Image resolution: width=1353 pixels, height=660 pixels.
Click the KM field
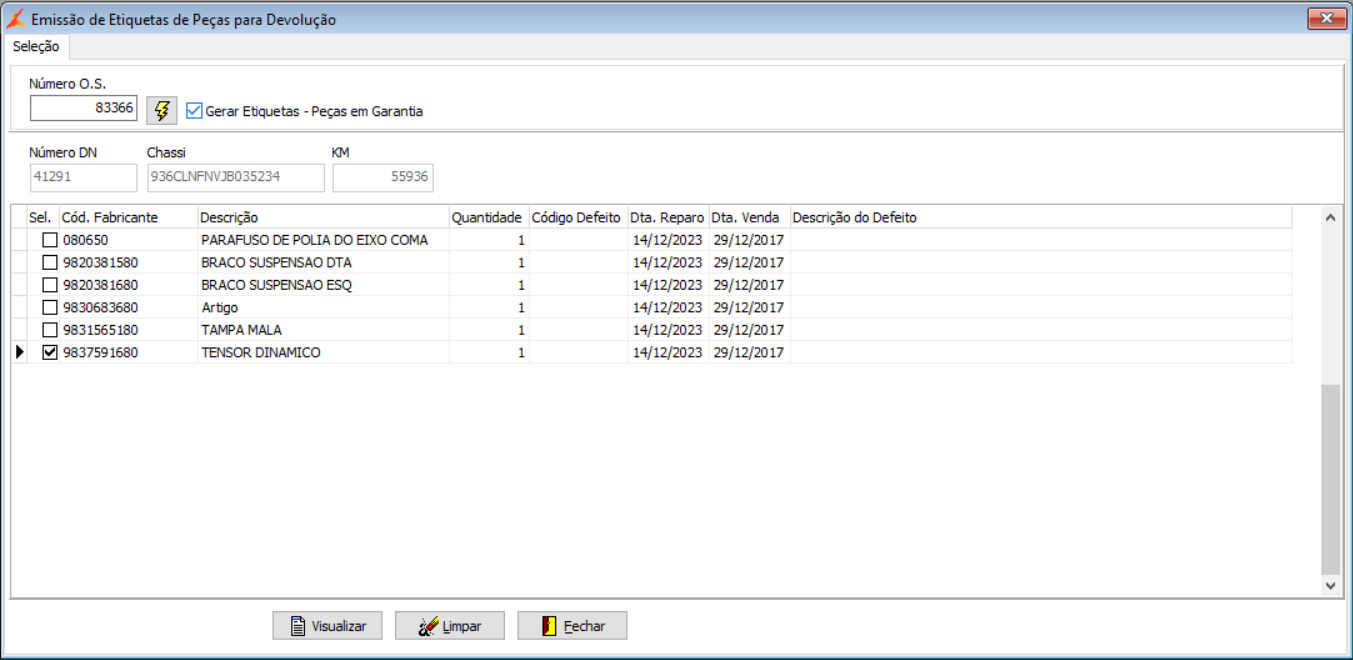383,178
